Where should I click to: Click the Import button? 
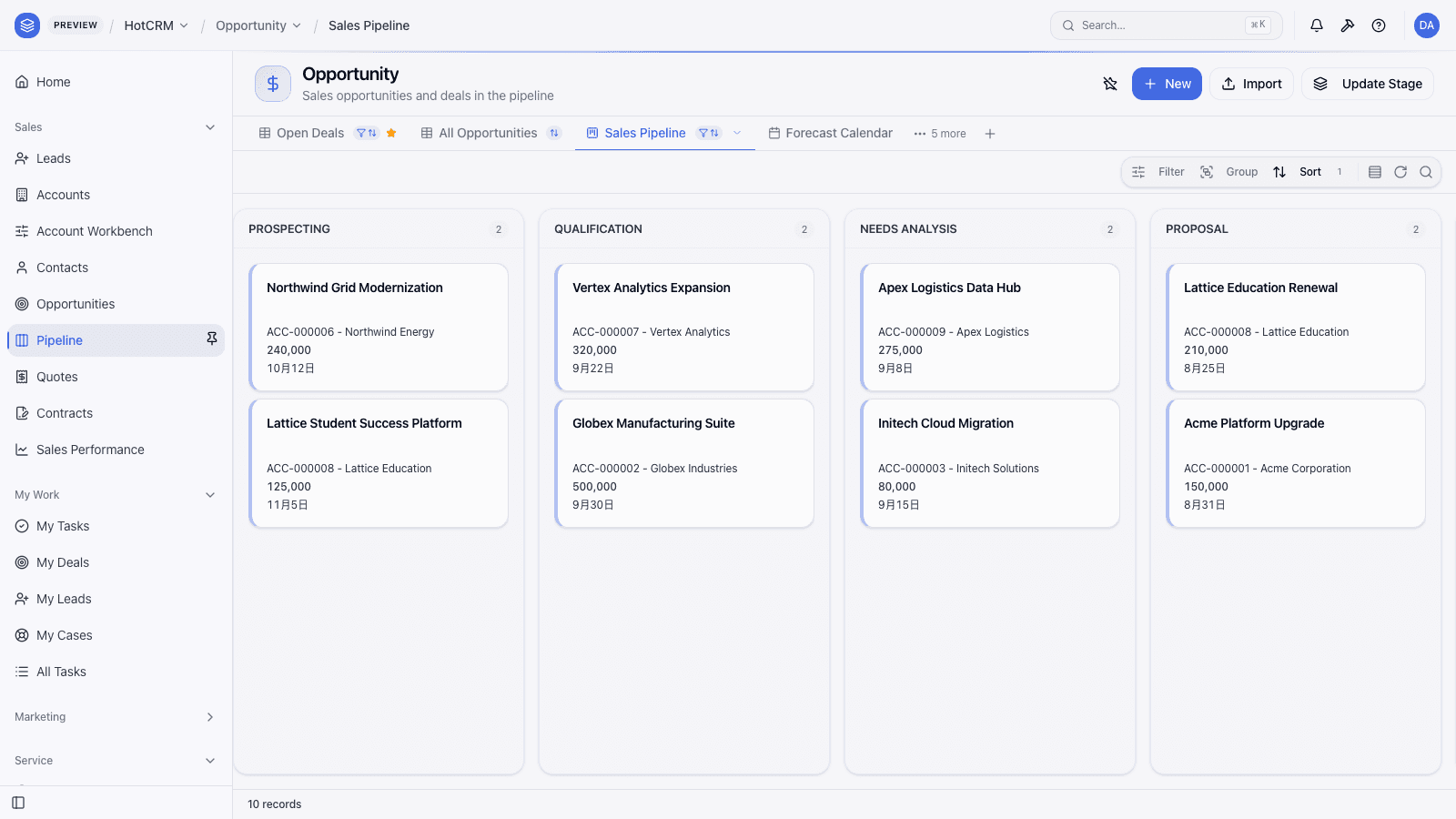(1251, 84)
